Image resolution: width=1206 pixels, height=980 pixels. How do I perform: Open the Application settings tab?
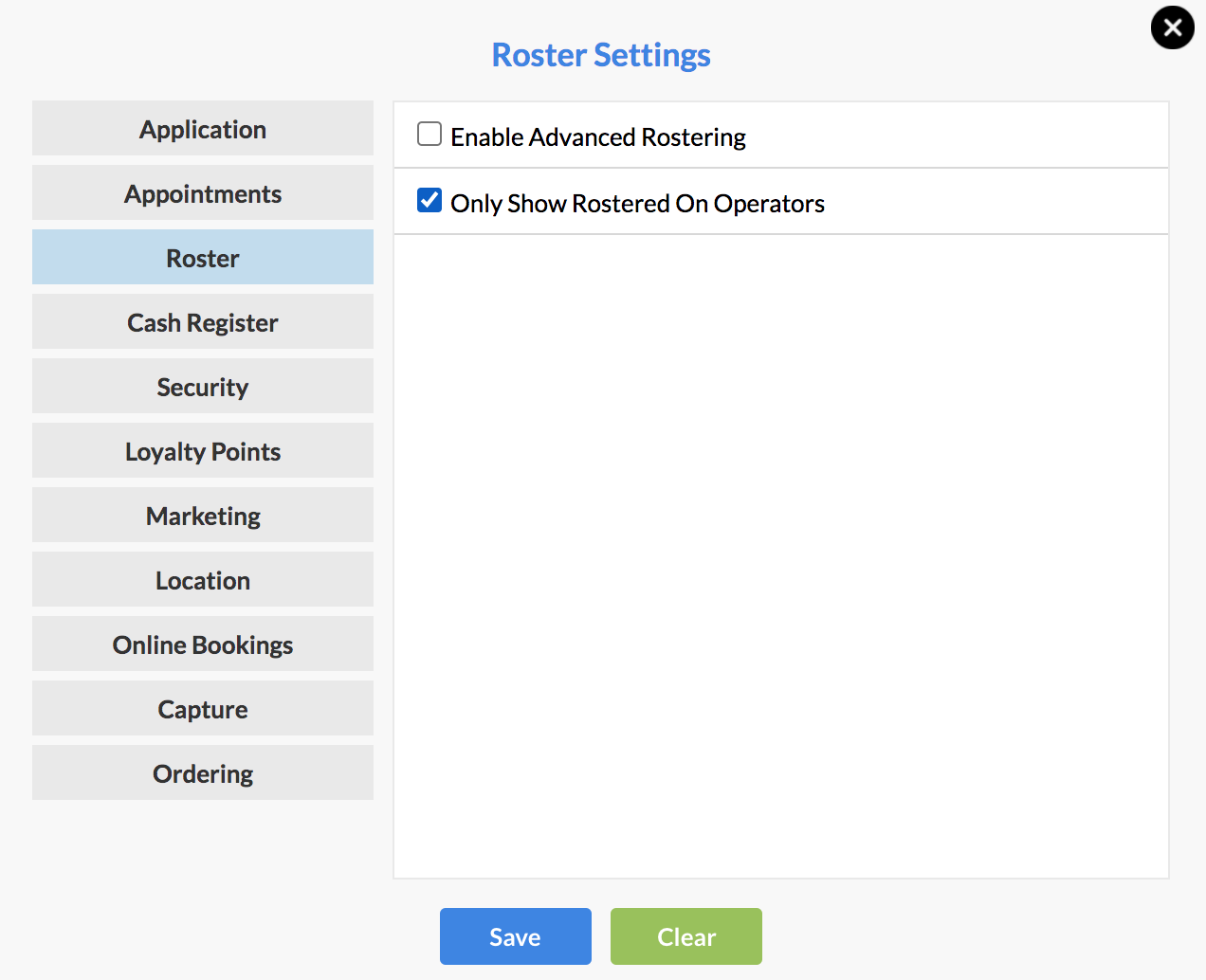coord(203,128)
